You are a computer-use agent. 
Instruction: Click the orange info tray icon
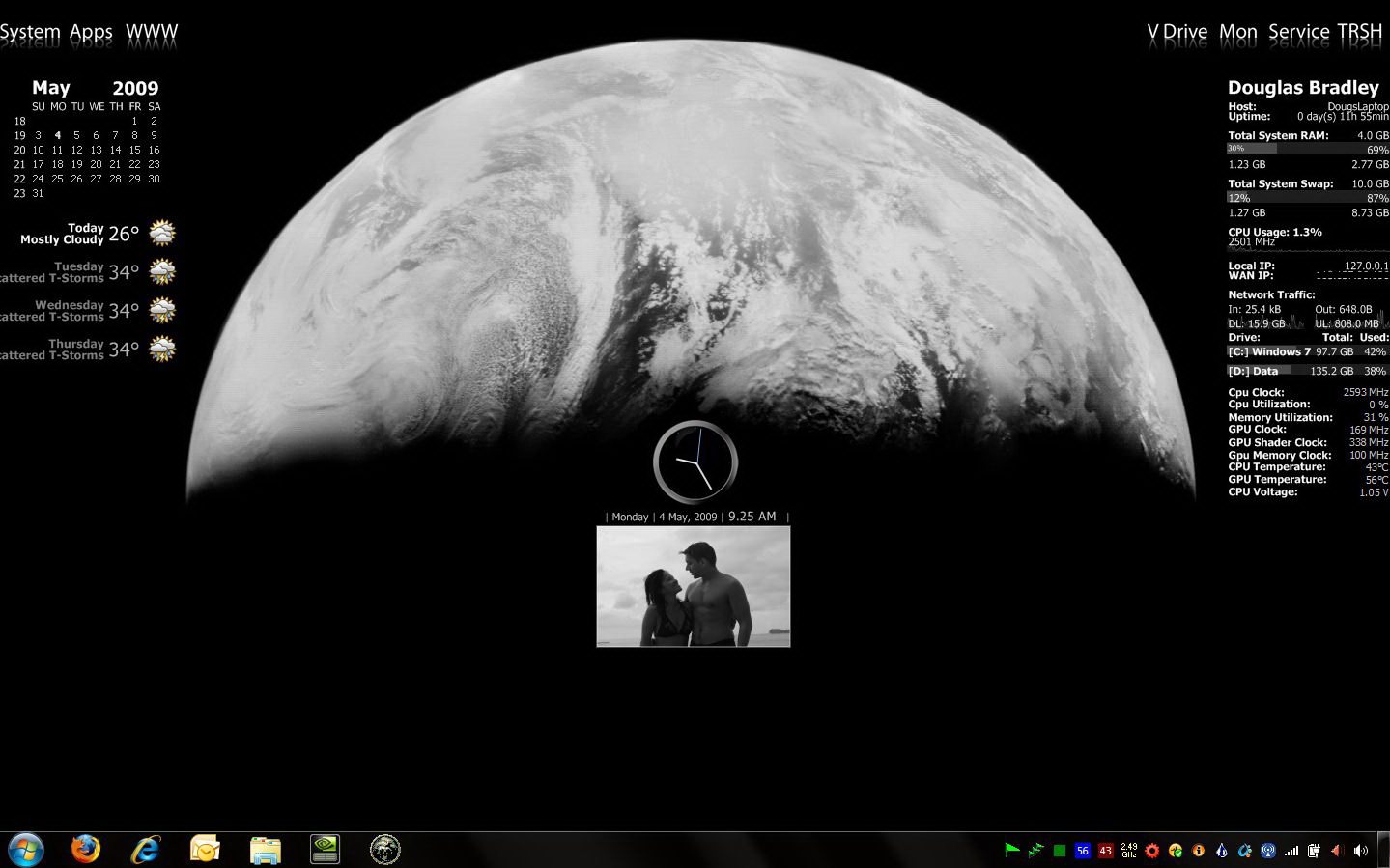click(x=1199, y=851)
